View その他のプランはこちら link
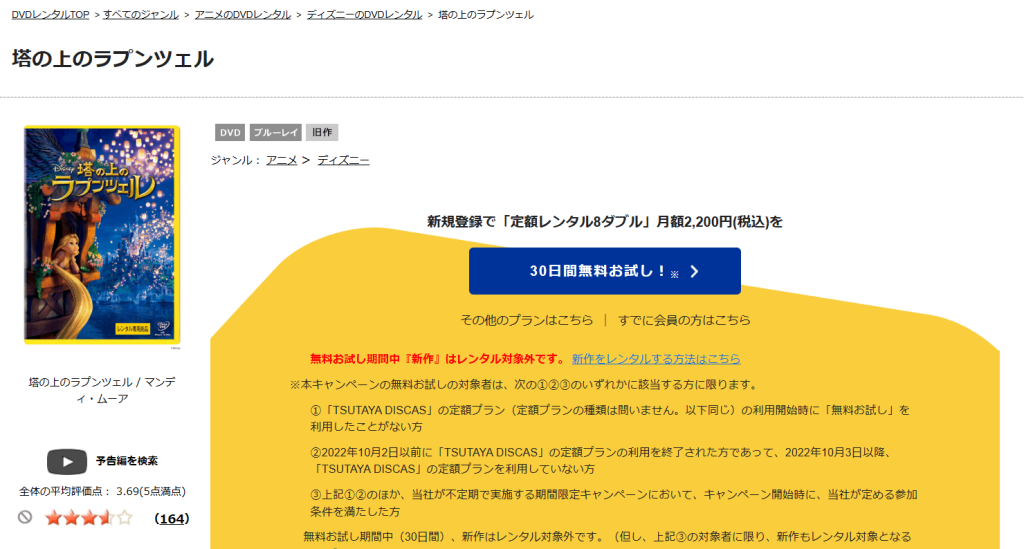This screenshot has width=1024, height=549. [x=527, y=320]
